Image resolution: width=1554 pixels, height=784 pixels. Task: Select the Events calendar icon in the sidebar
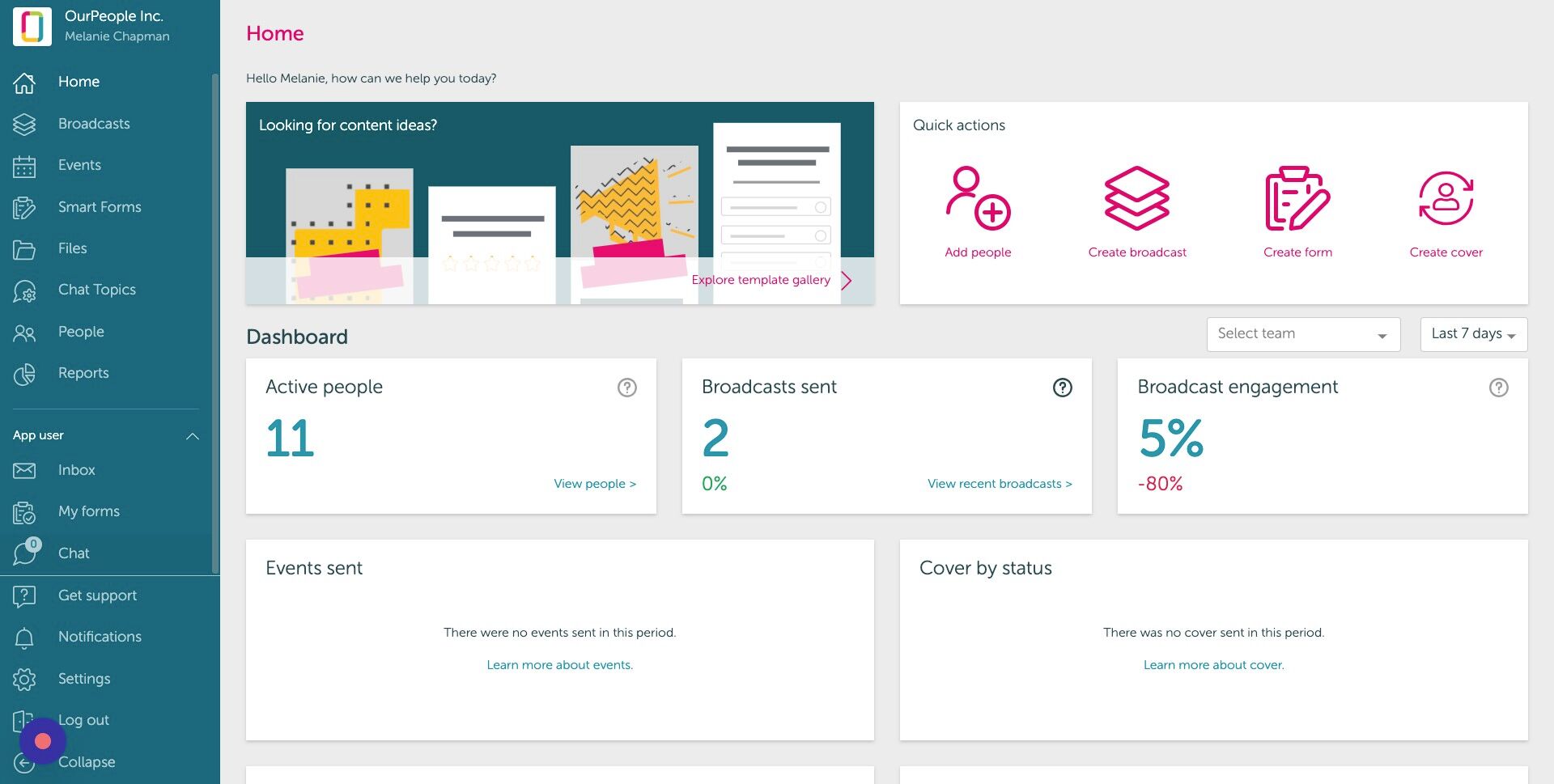(24, 165)
